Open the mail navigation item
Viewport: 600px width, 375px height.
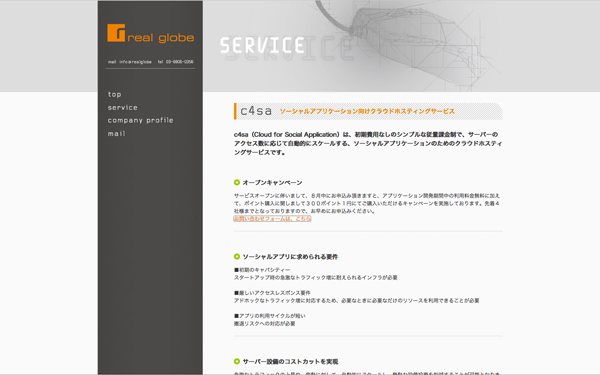point(116,134)
